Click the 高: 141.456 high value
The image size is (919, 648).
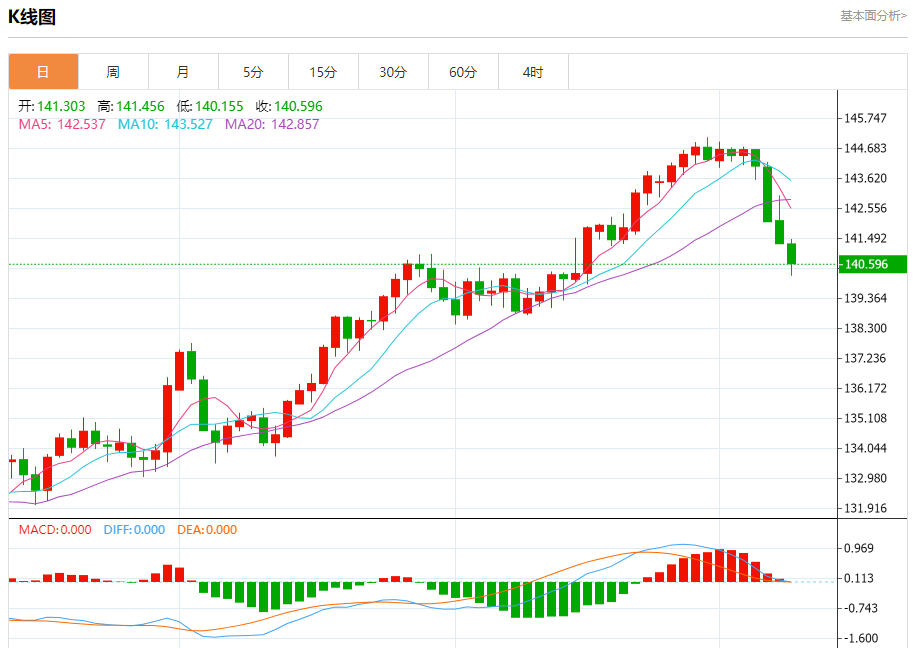(131, 106)
